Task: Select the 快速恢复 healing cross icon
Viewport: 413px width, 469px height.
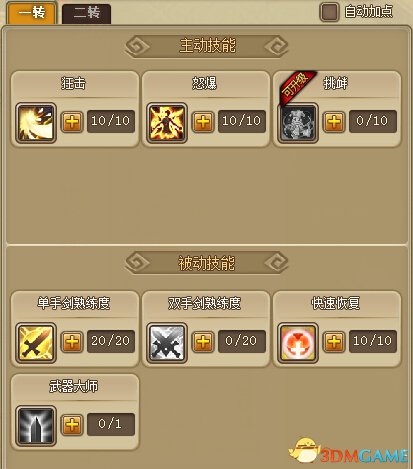Action: click(x=298, y=343)
